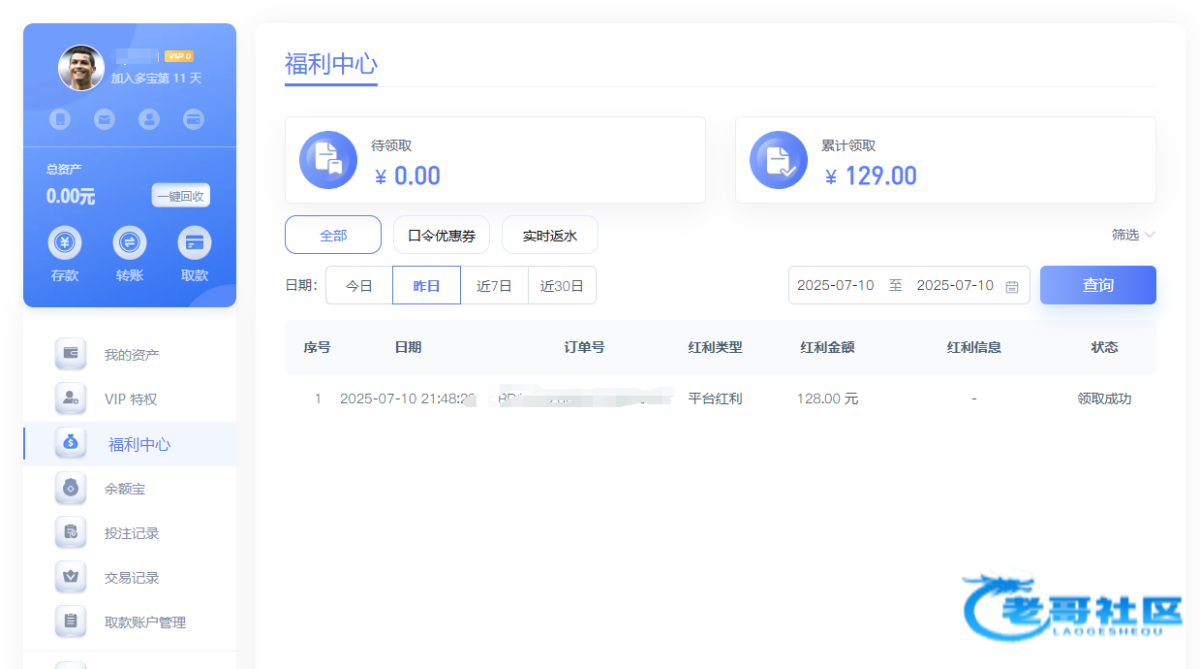Click the phone verification icon under profile
1200x669 pixels.
(x=61, y=120)
